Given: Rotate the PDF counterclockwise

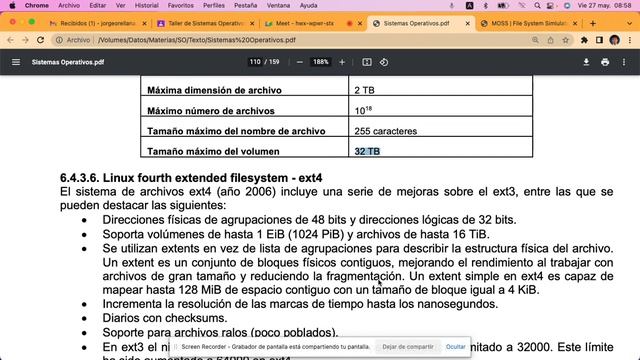Looking at the screenshot, I should (384, 62).
